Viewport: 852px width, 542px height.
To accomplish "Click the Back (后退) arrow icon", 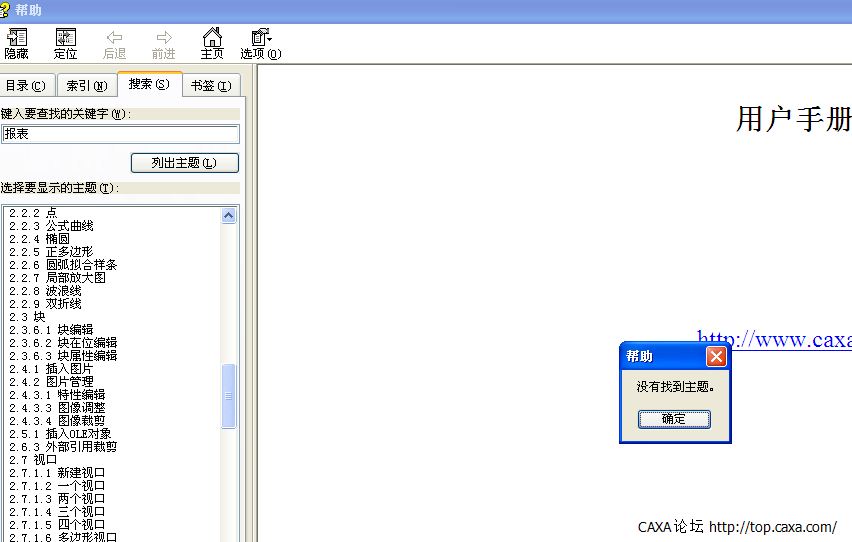I will point(114,43).
